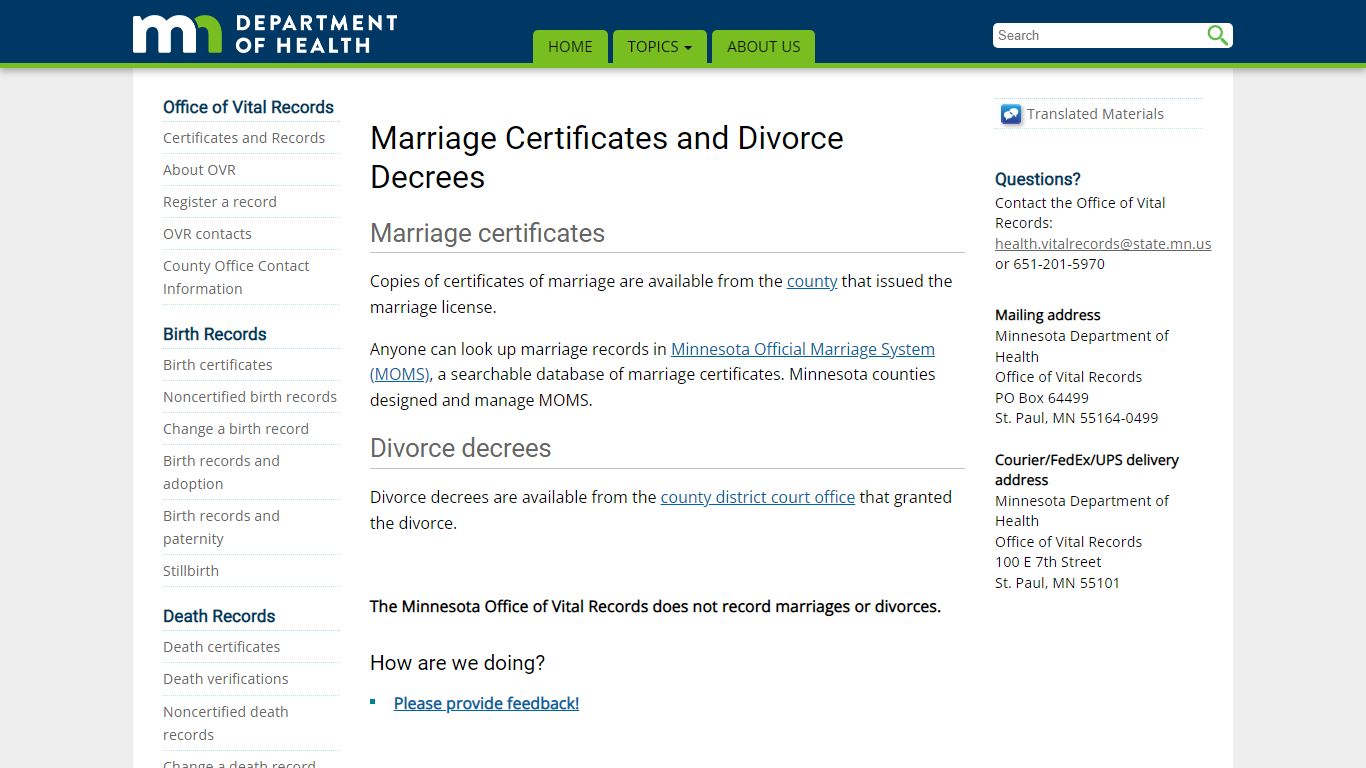Click phone number 651-201-5970 text
Image resolution: width=1366 pixels, height=768 pixels.
tap(1059, 264)
